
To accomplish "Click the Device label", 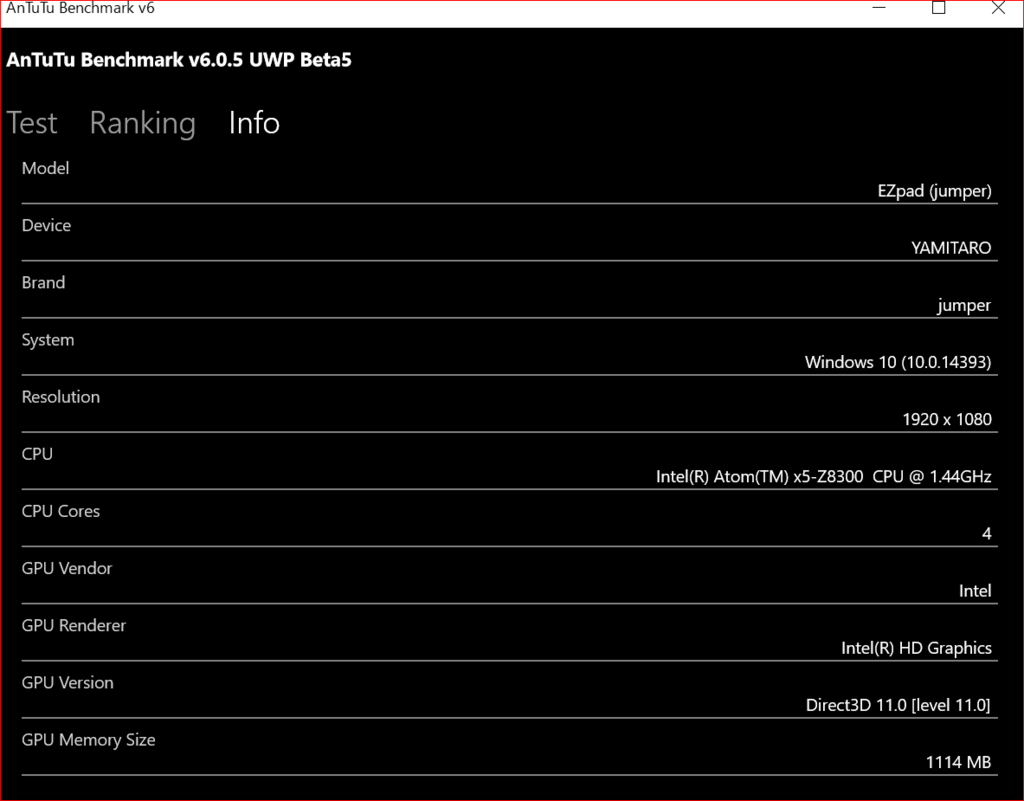I will click(46, 225).
